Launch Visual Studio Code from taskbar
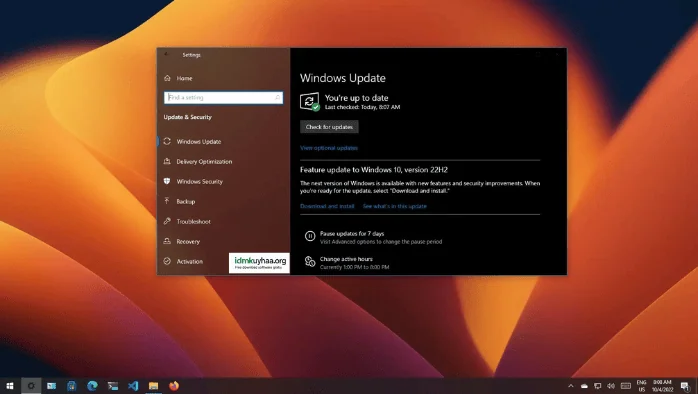This screenshot has height=394, width=698. (x=133, y=386)
